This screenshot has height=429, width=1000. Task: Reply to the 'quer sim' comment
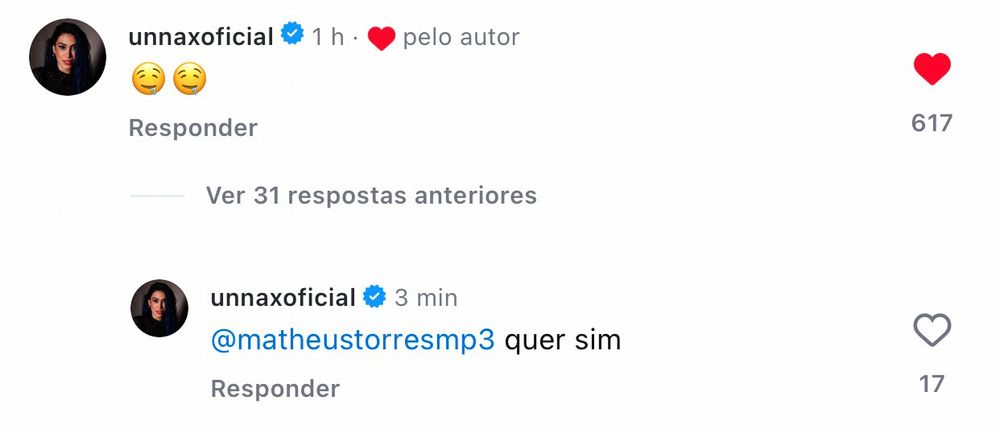[276, 389]
